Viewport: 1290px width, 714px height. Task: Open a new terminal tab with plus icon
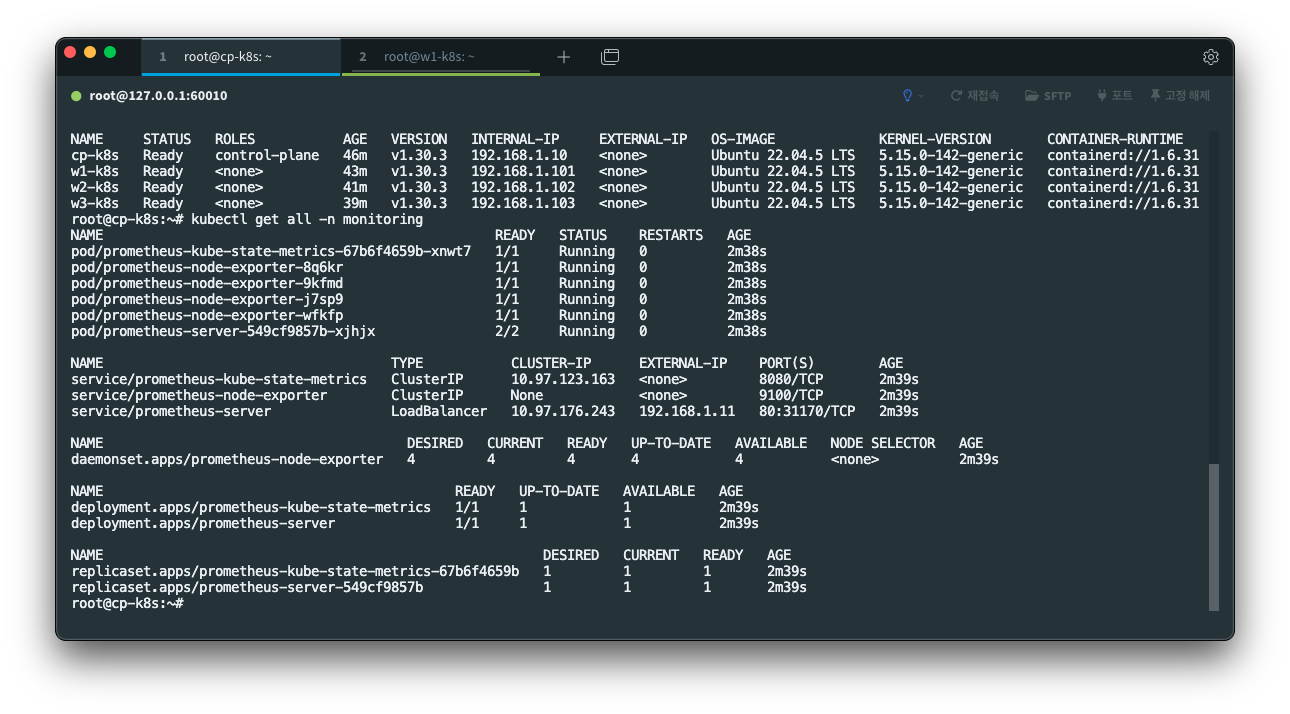pos(564,57)
